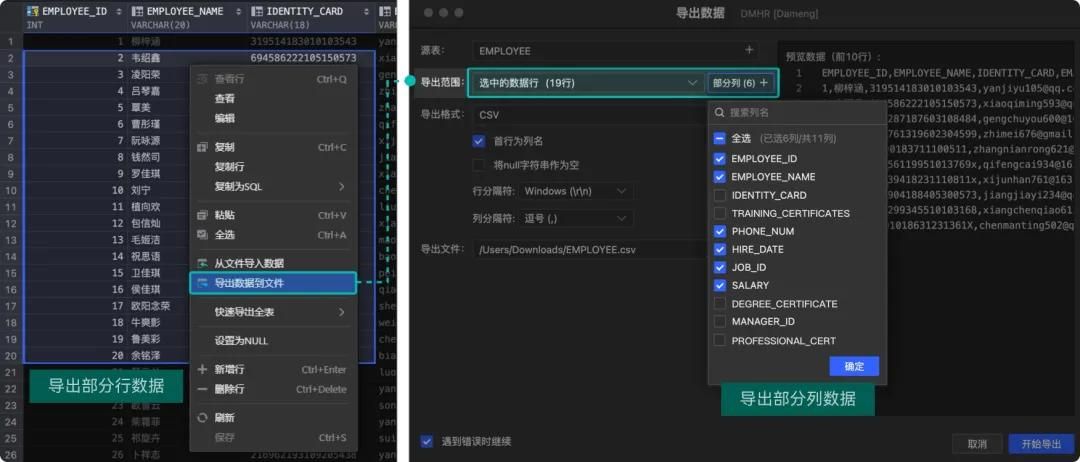Uncheck the HIRE_DATE column checkbox
This screenshot has height=462, width=1080.
719,249
